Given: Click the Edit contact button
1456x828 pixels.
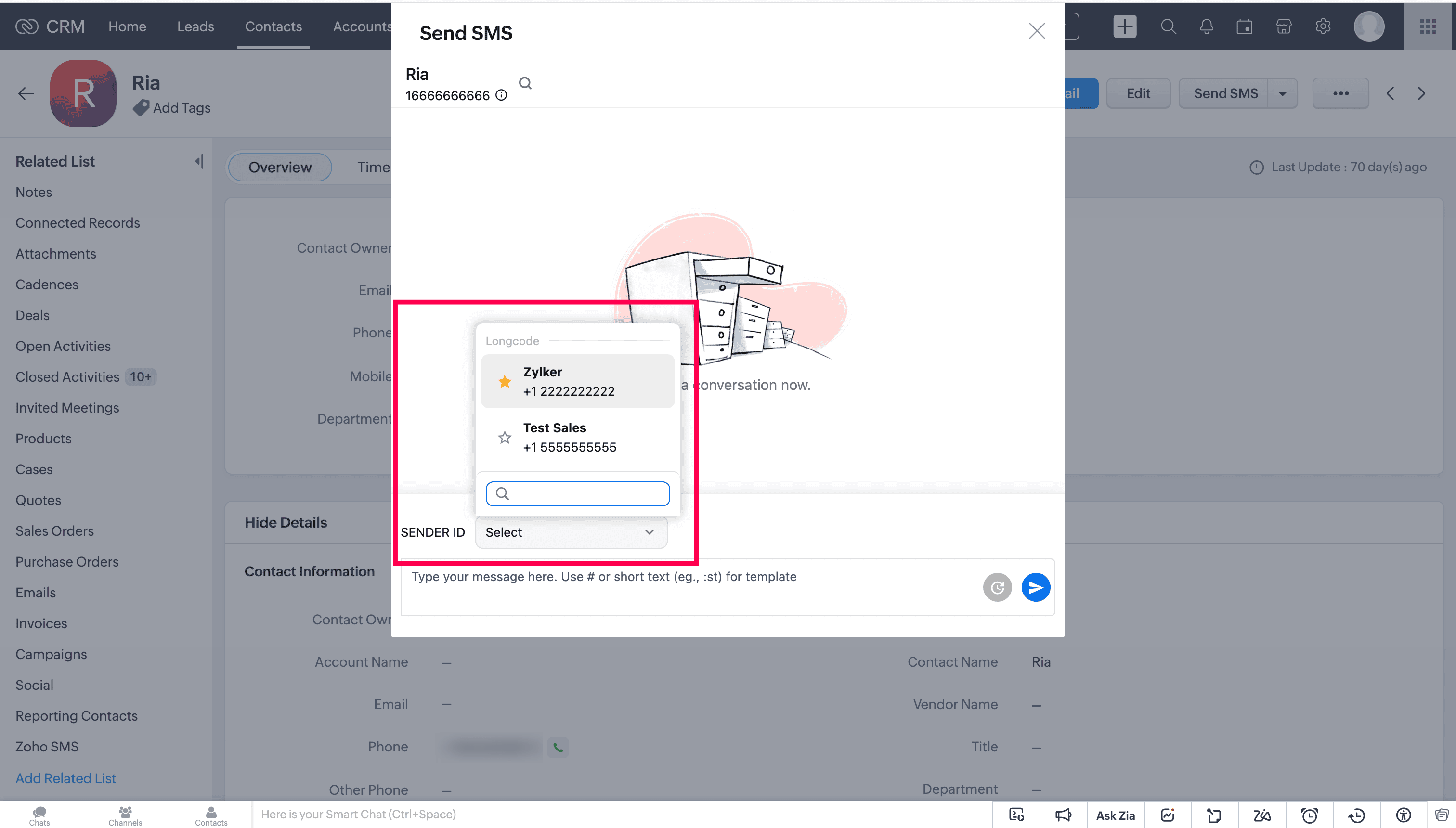Looking at the screenshot, I should click(x=1138, y=94).
